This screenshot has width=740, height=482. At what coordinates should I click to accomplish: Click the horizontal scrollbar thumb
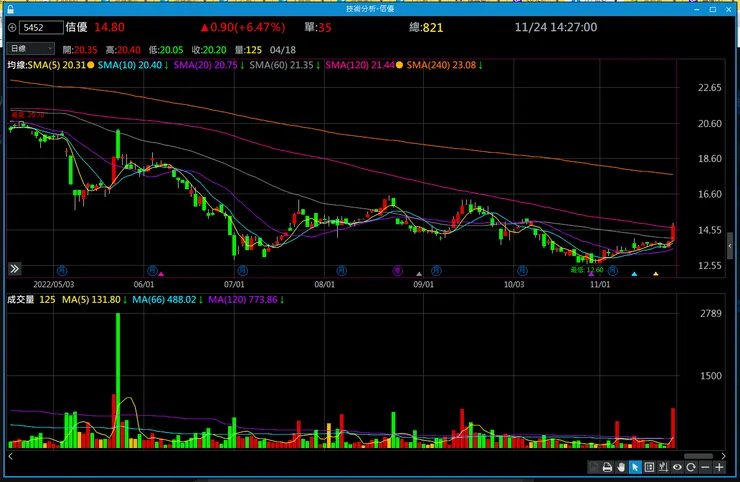point(698,456)
